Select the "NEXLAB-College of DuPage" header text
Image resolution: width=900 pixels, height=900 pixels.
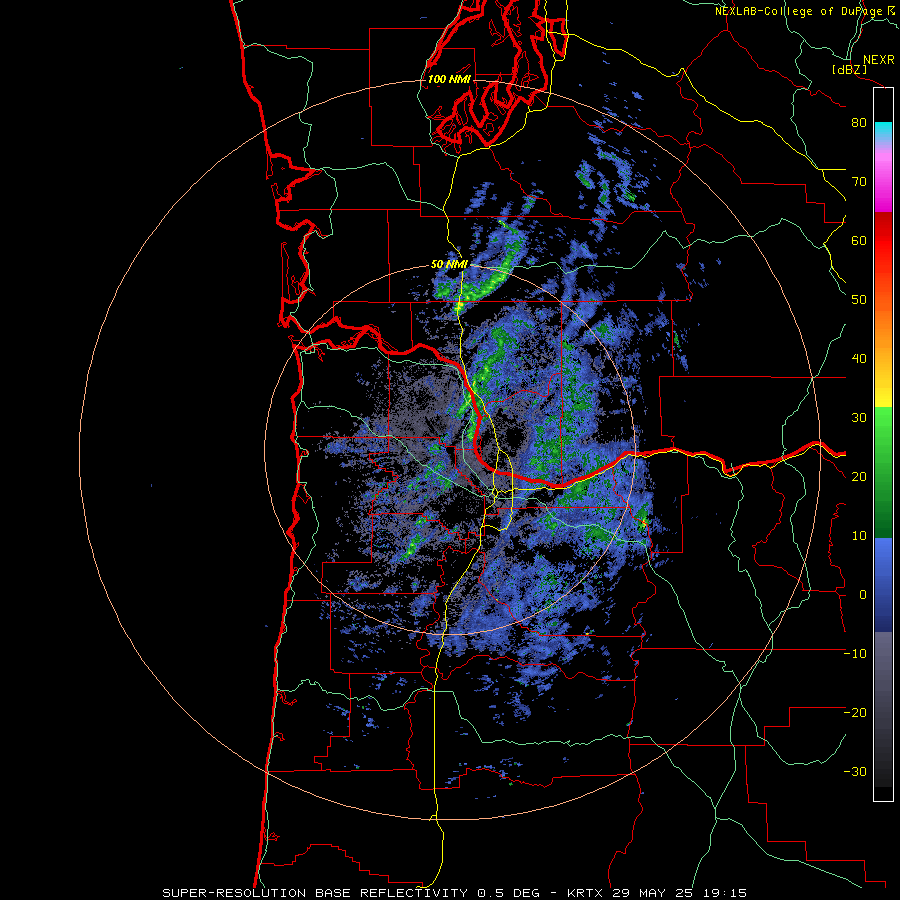(801, 11)
